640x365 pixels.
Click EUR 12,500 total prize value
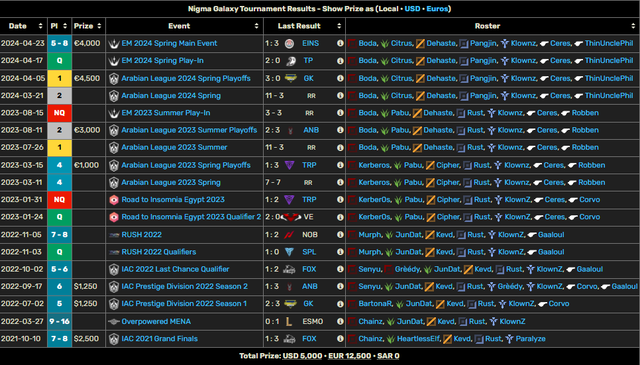coord(349,356)
